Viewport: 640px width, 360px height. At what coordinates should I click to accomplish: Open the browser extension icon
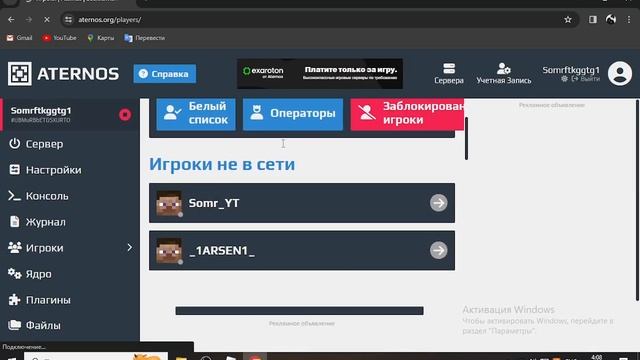[x=611, y=19]
